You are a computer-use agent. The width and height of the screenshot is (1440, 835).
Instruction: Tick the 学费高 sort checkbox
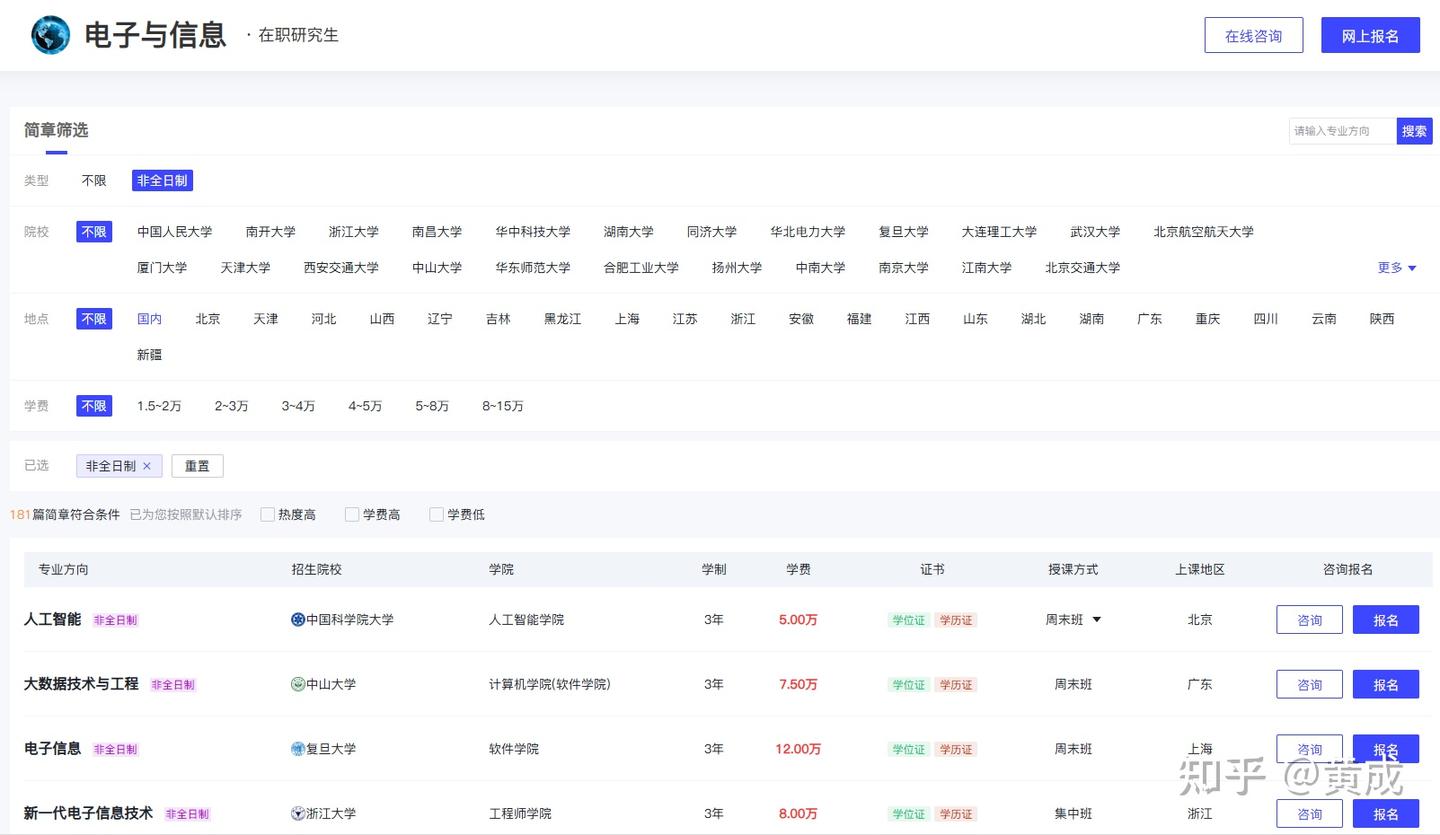pos(352,515)
